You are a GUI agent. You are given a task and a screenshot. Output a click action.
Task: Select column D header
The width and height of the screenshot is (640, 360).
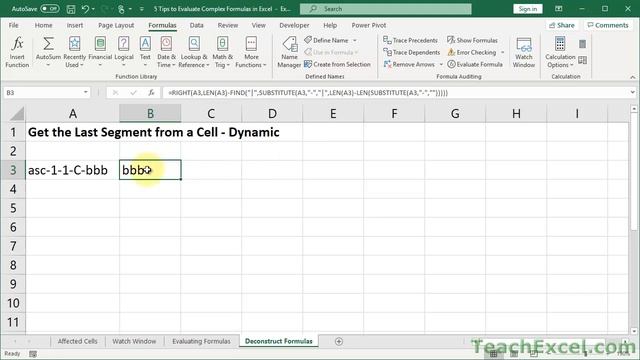pos(272,113)
